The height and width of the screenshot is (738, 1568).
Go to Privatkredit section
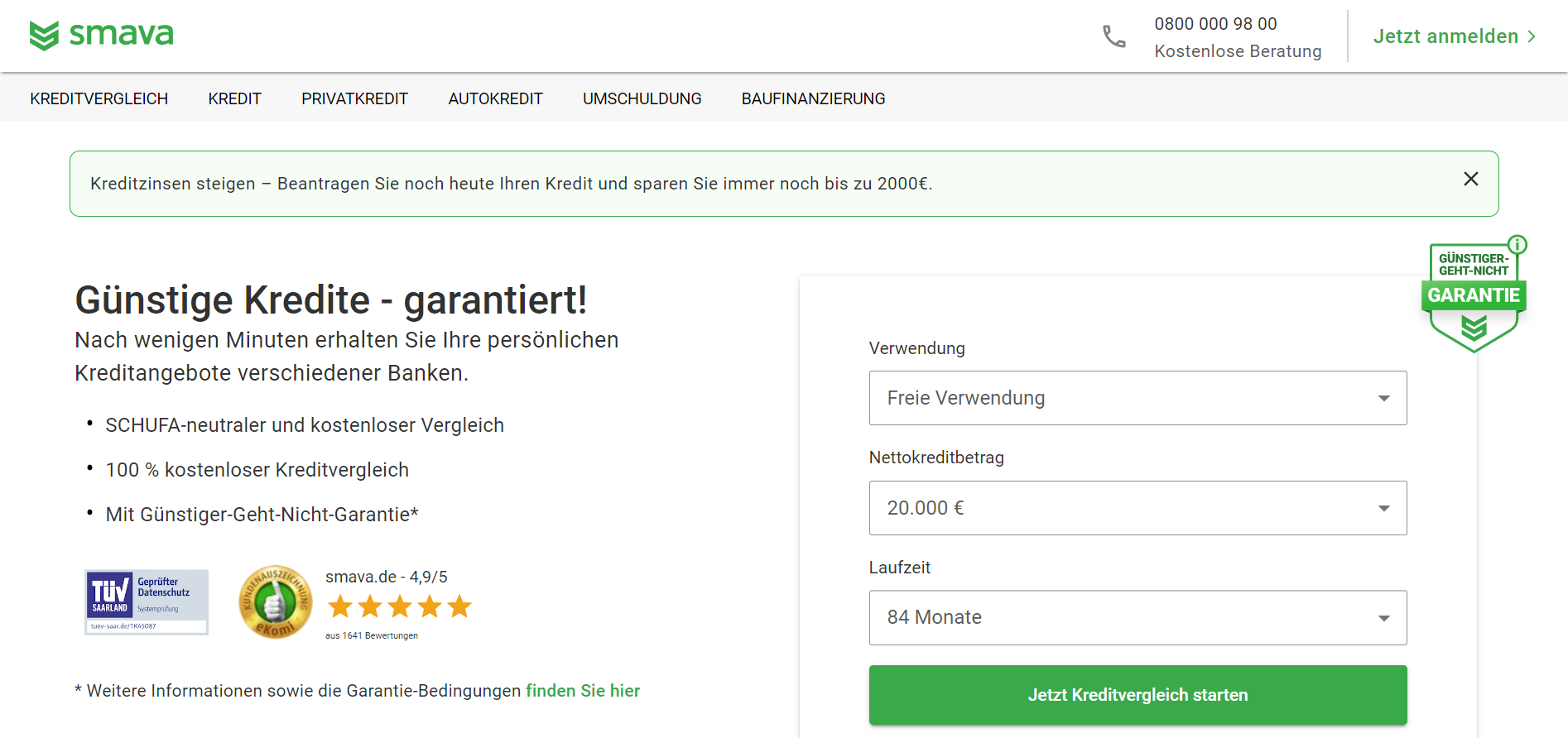[354, 98]
